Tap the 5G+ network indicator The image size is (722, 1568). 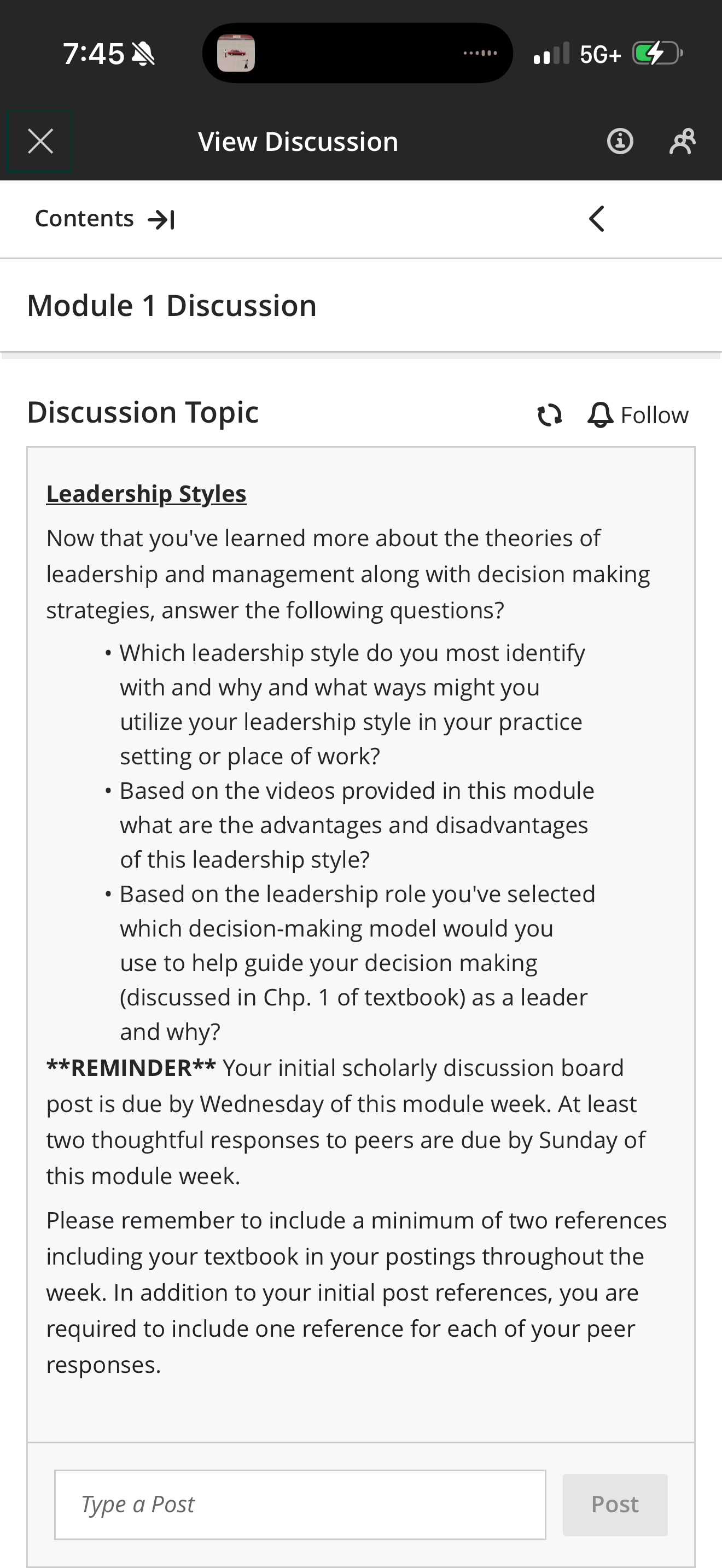click(600, 55)
